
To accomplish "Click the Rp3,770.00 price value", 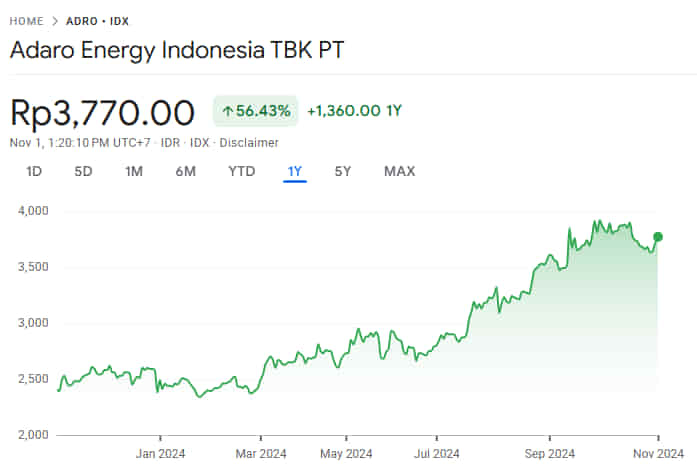I will 102,112.
